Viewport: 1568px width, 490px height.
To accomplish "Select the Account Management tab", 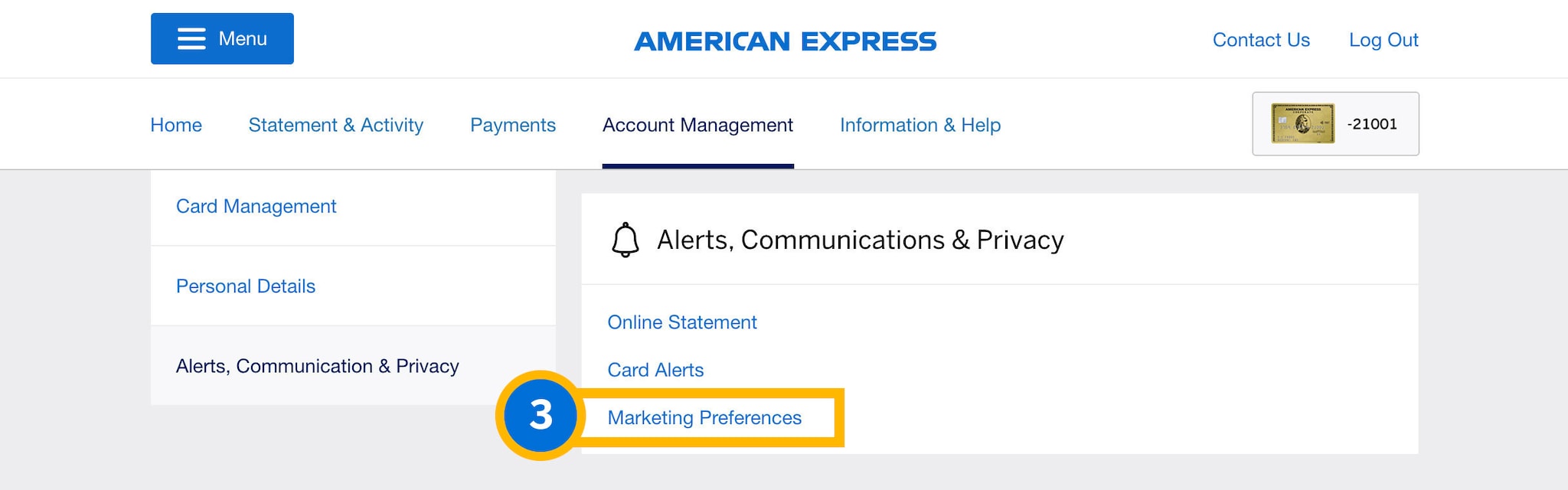I will tap(697, 125).
